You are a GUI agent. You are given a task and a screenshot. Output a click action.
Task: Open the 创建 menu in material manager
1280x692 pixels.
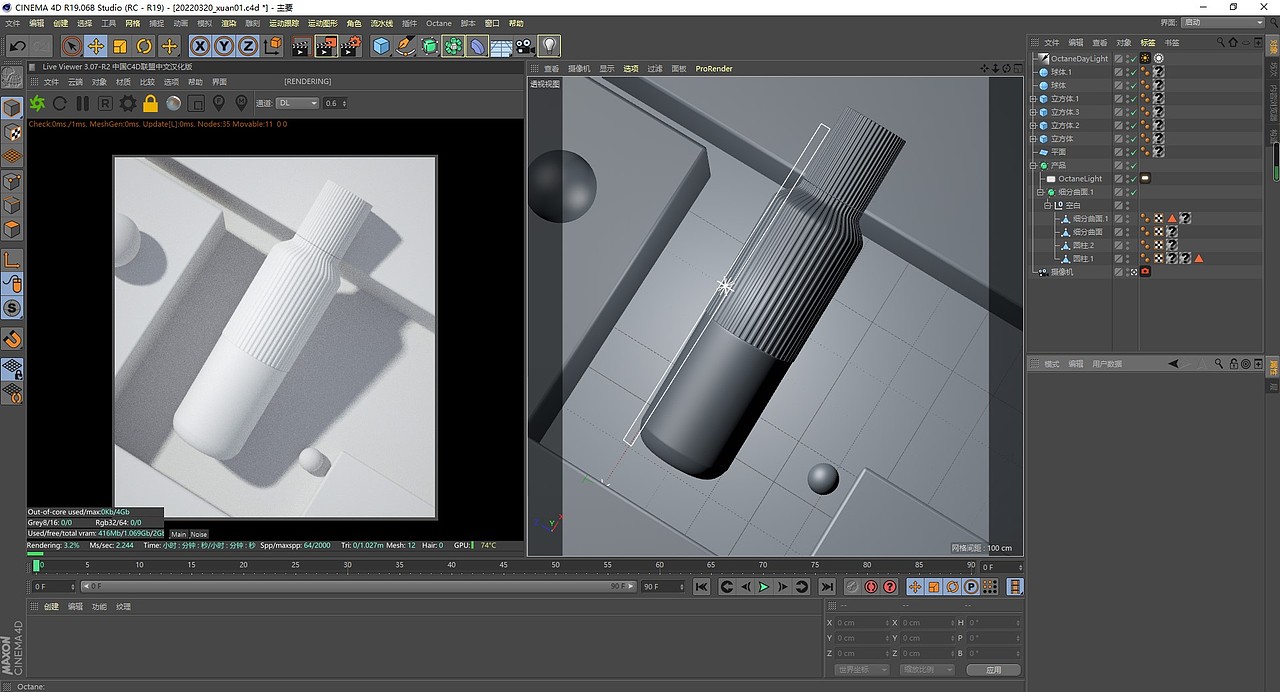point(50,607)
